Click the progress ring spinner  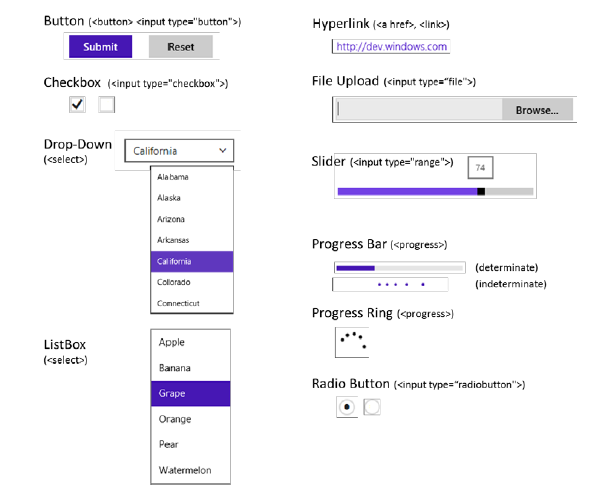[353, 341]
